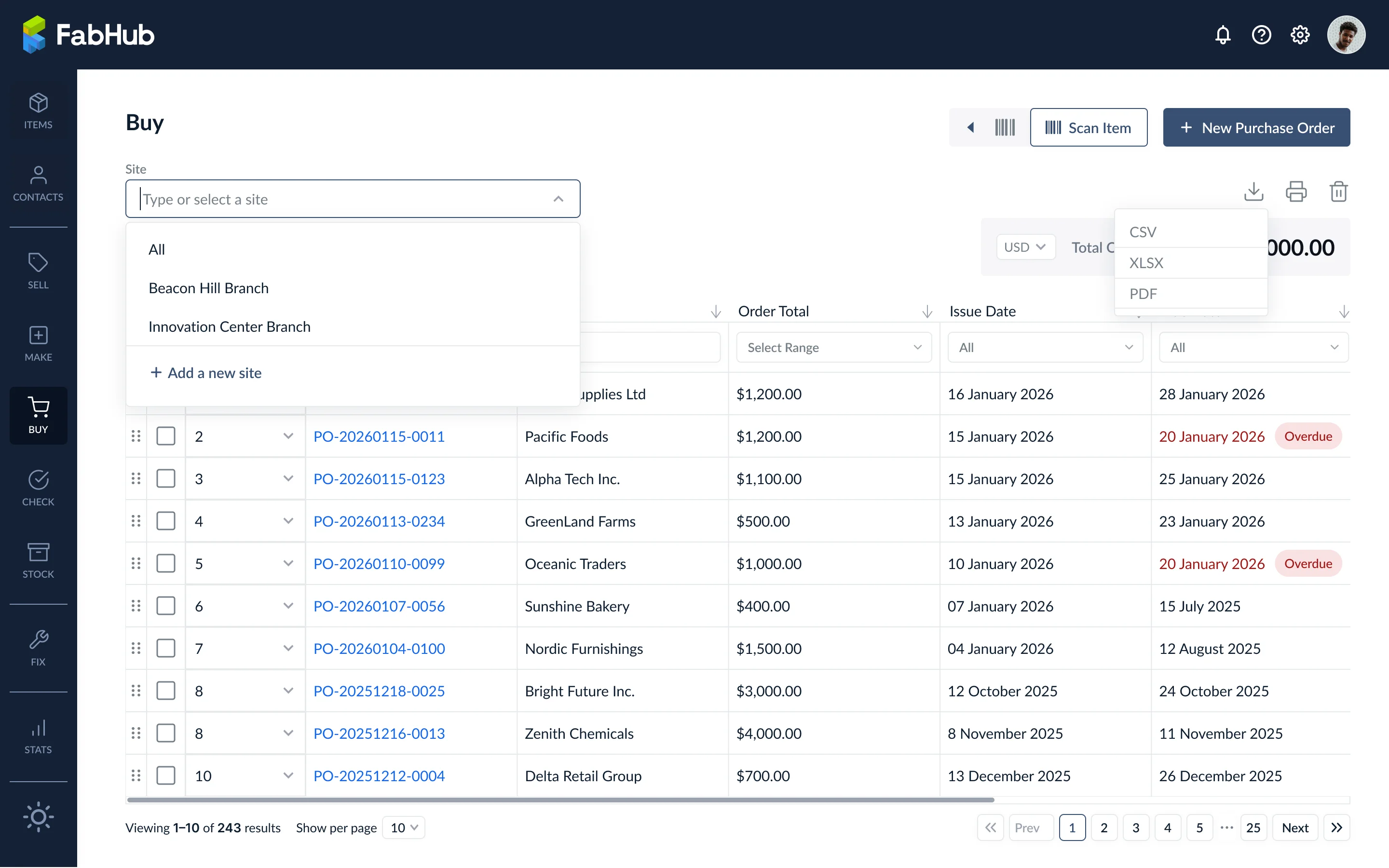Sort by Issue Date column header

(982, 312)
